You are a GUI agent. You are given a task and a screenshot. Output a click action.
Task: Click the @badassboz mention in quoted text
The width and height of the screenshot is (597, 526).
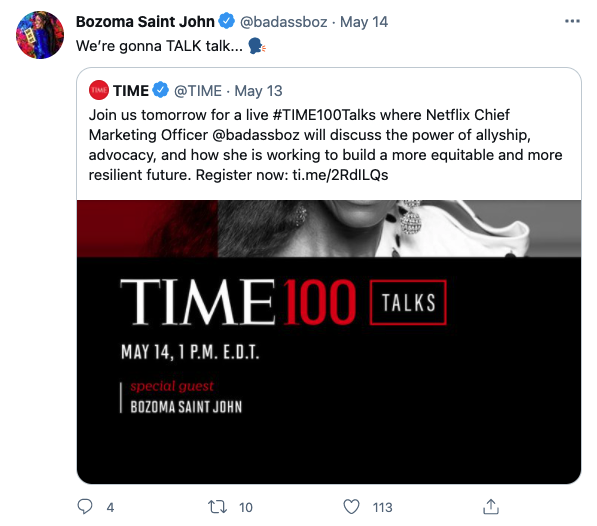click(x=256, y=135)
